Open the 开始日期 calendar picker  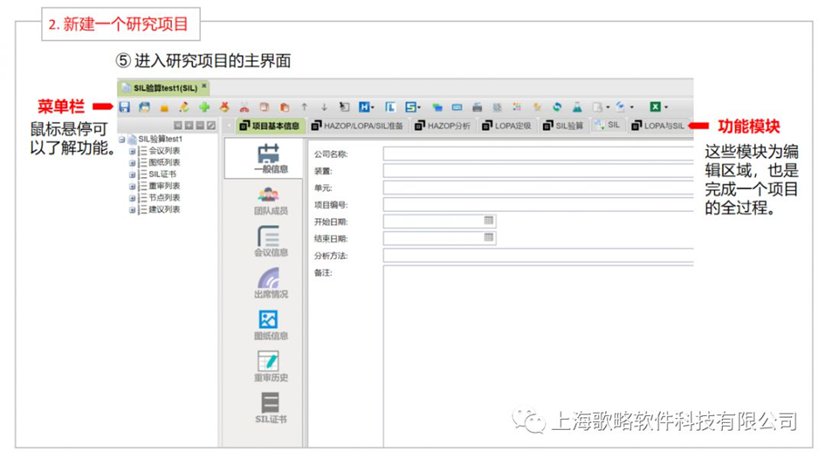click(x=488, y=221)
